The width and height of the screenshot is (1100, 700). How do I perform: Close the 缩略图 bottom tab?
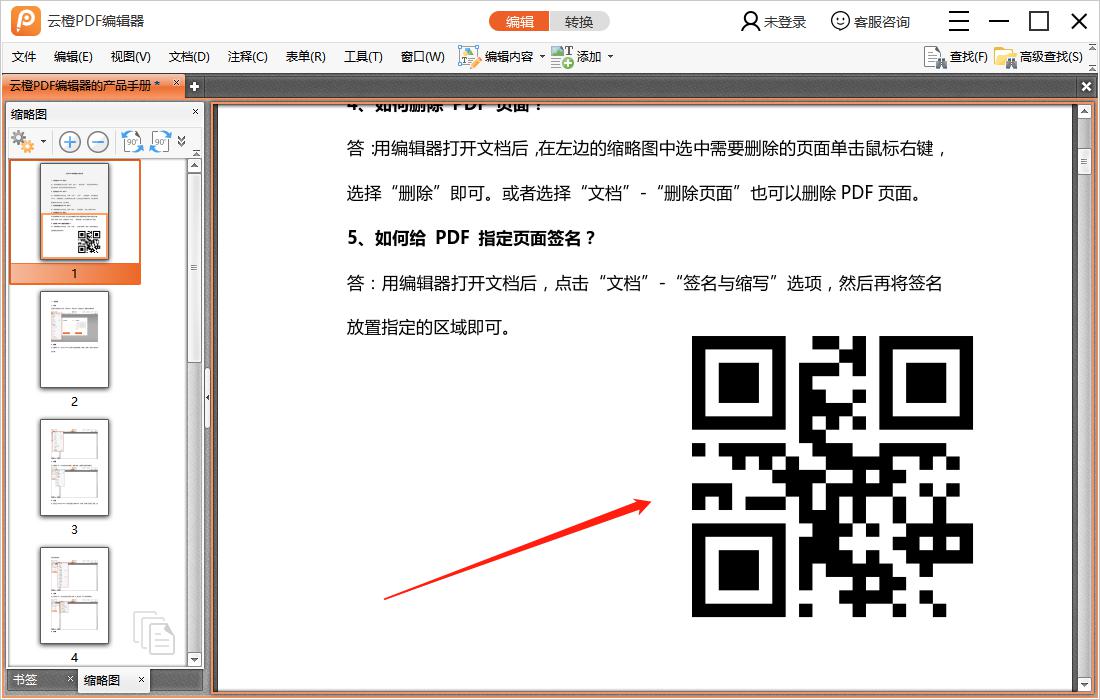click(x=141, y=679)
